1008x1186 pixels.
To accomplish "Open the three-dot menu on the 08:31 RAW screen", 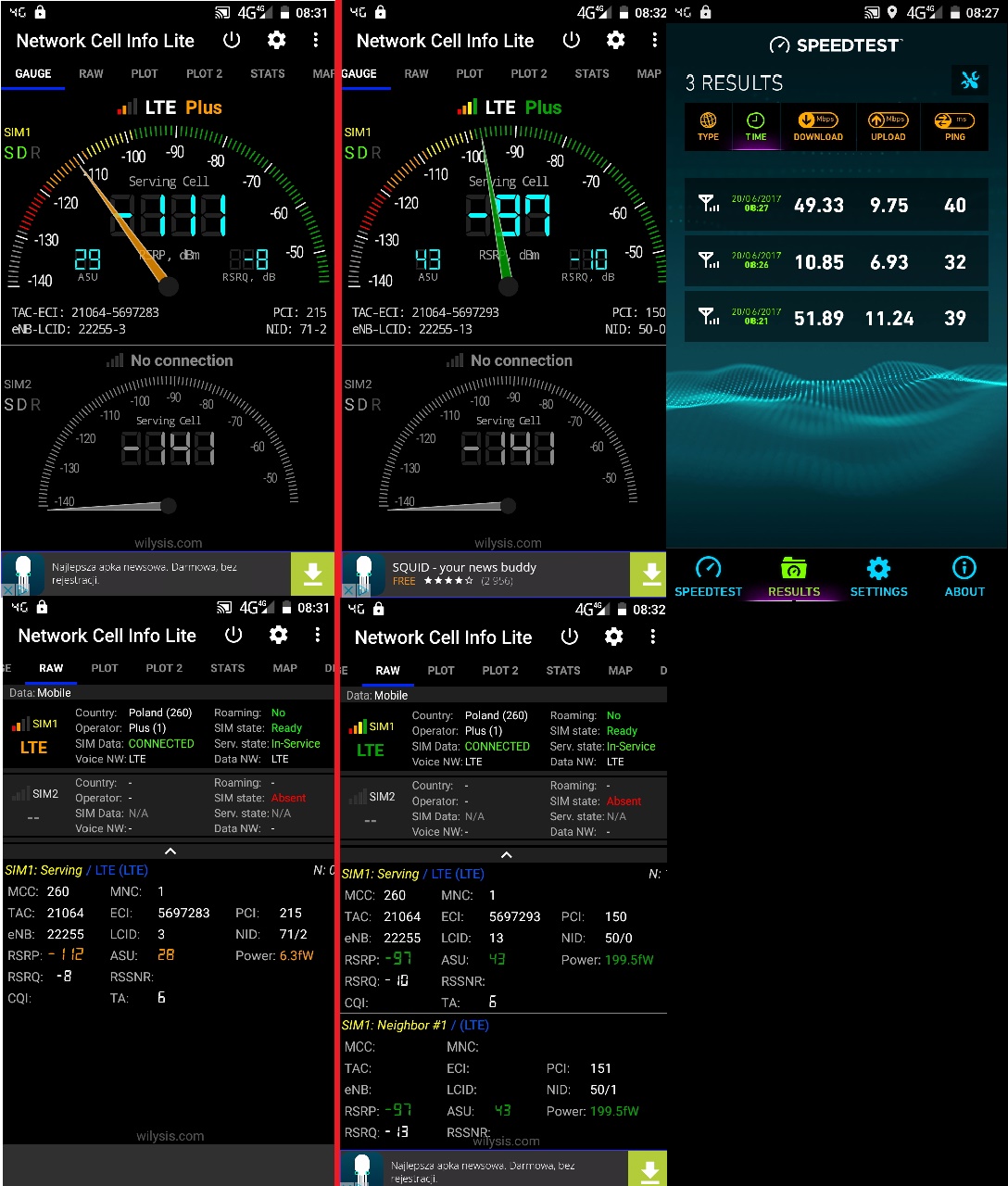I will [318, 636].
